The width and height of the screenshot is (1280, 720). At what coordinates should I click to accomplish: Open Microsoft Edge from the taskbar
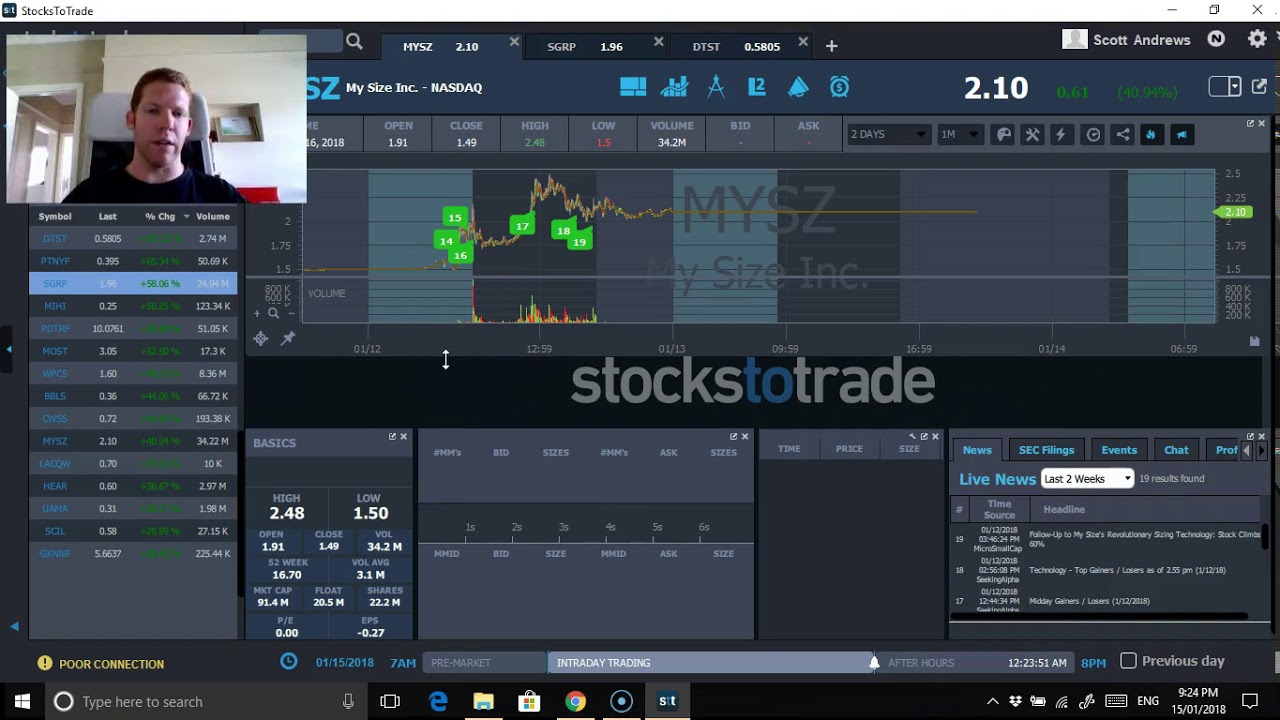(438, 701)
